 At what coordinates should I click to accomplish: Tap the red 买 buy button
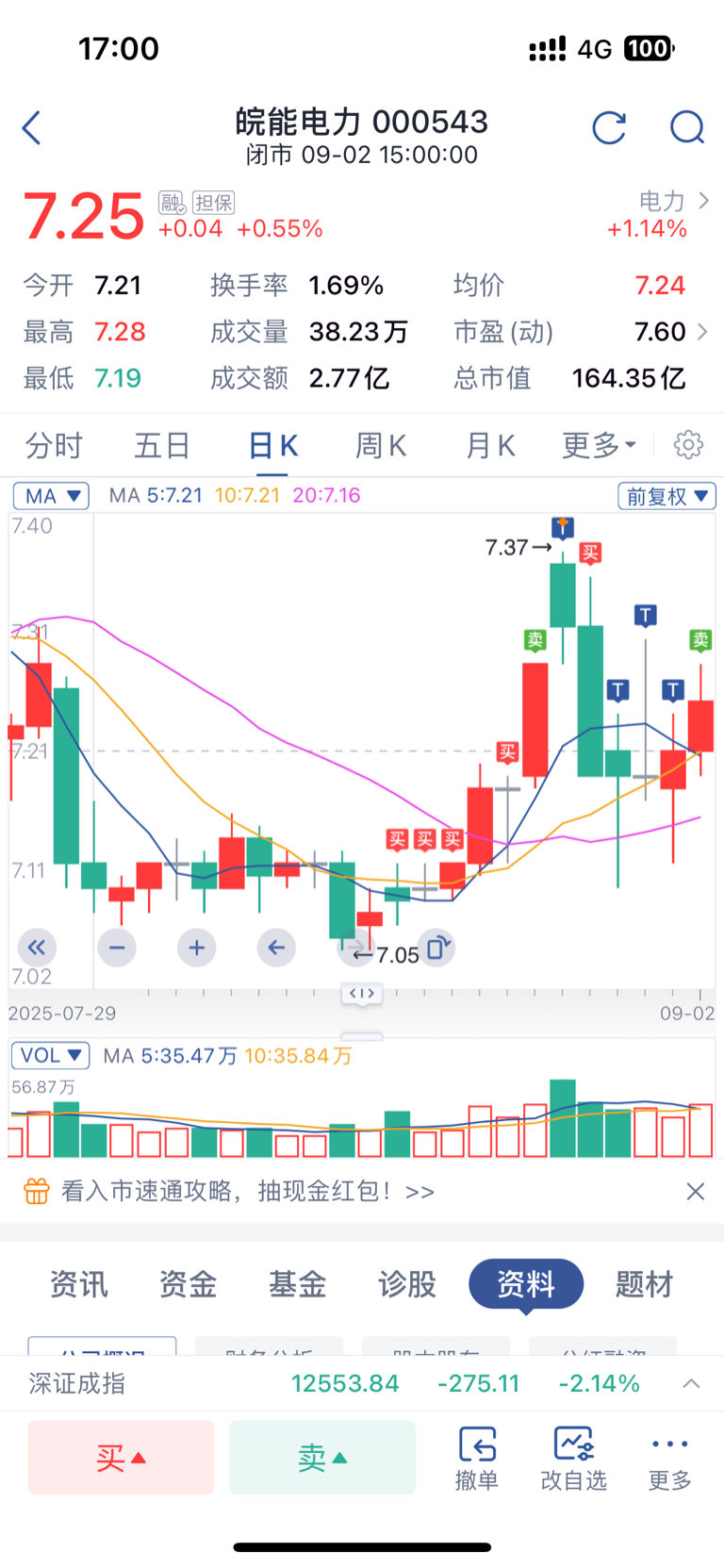[x=121, y=1458]
